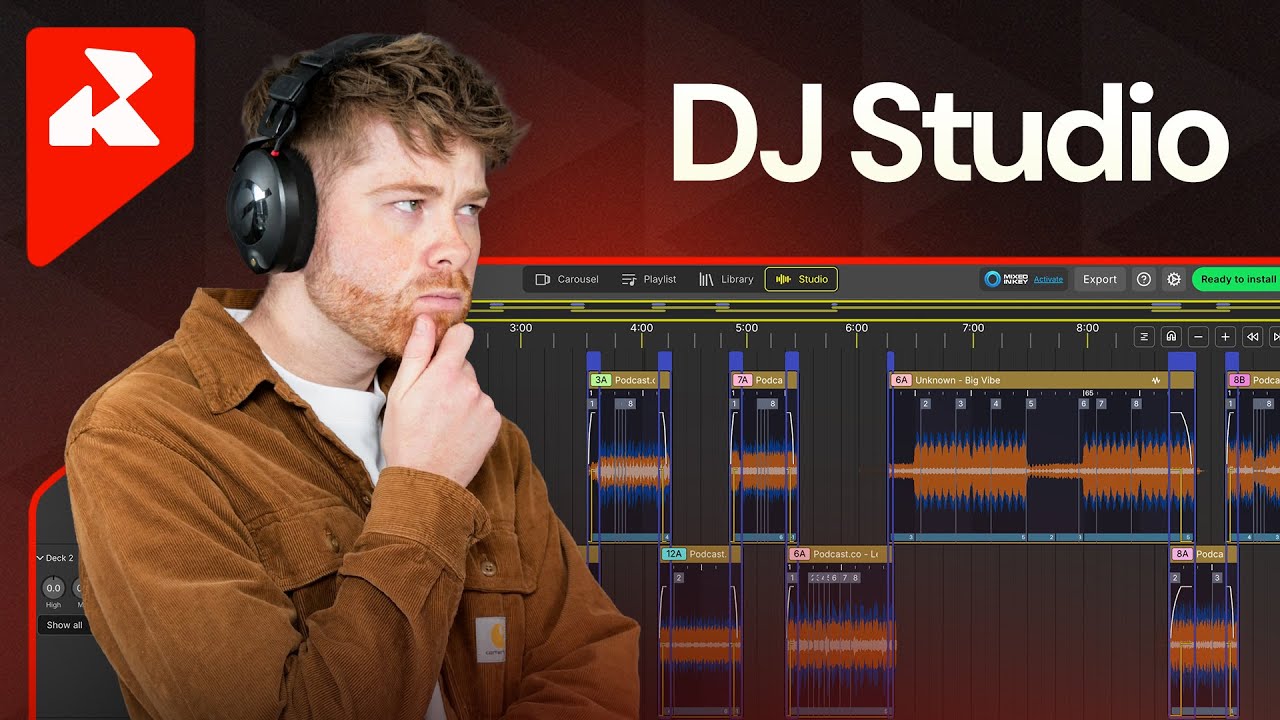Toggle the magnet snap icon above timeline
Screen dimensions: 1280x720
pyautogui.click(x=1171, y=337)
